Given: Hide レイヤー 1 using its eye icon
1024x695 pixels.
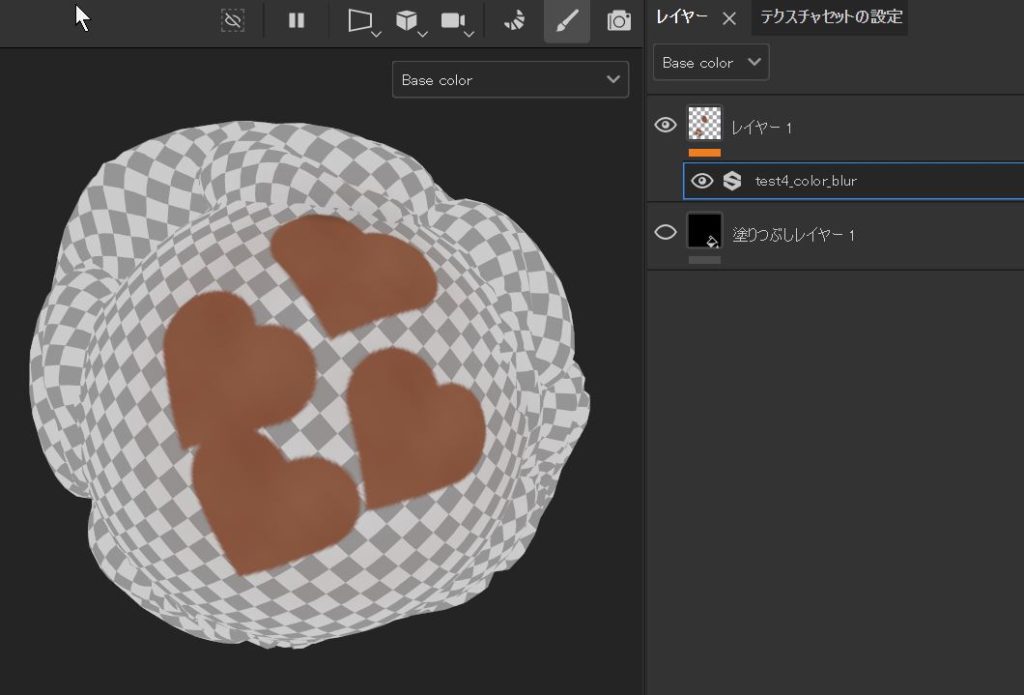Looking at the screenshot, I should [665, 126].
